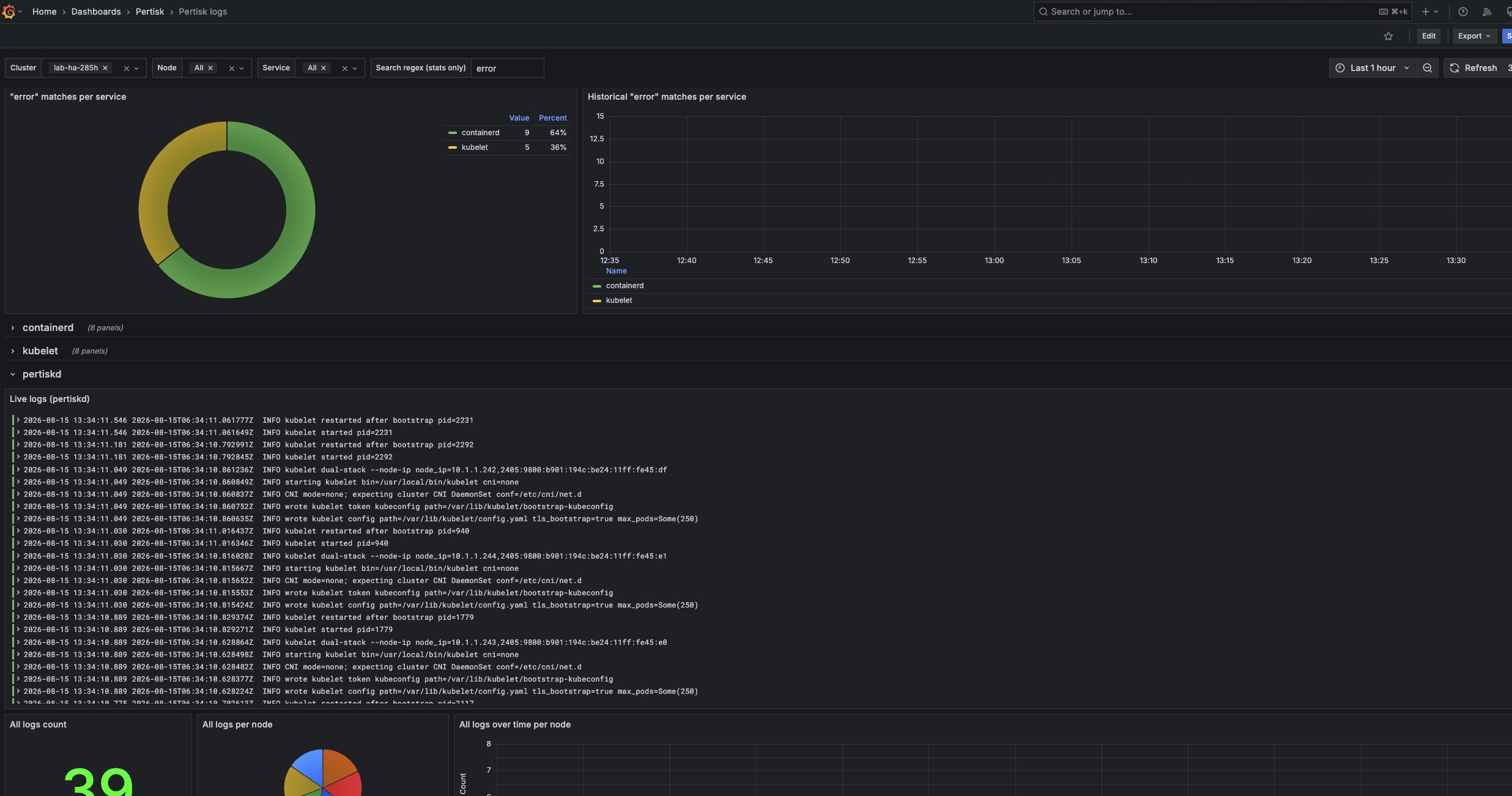
Task: Expand log line with node_ip=10.1.1.242
Action: (x=18, y=470)
